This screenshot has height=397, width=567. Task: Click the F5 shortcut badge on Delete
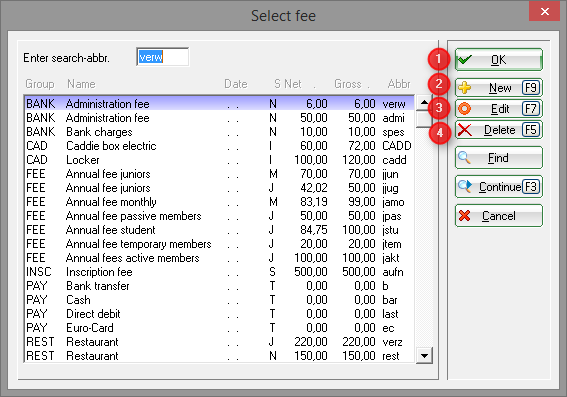click(530, 129)
